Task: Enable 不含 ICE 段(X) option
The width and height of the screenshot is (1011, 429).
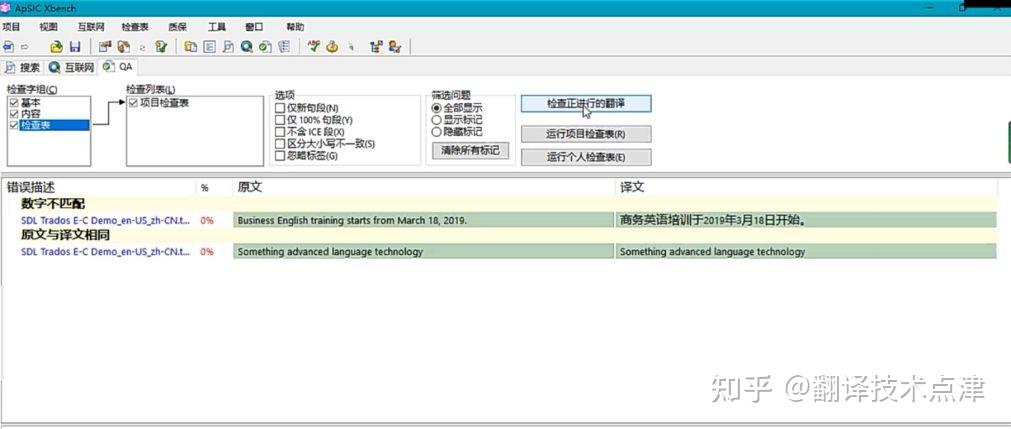Action: pyautogui.click(x=280, y=132)
